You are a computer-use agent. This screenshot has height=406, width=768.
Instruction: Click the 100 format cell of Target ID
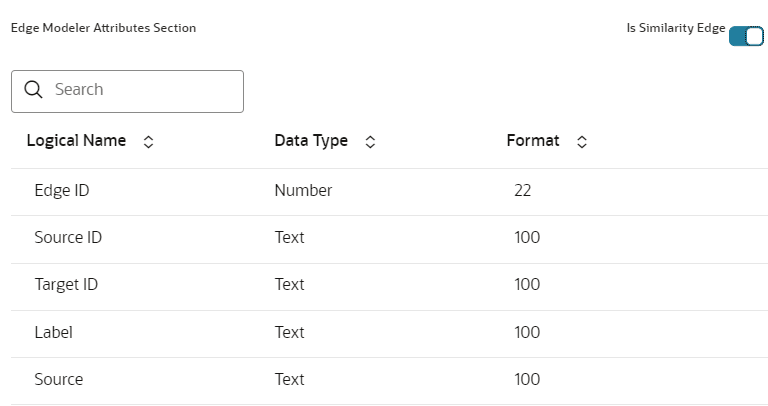[x=527, y=285]
